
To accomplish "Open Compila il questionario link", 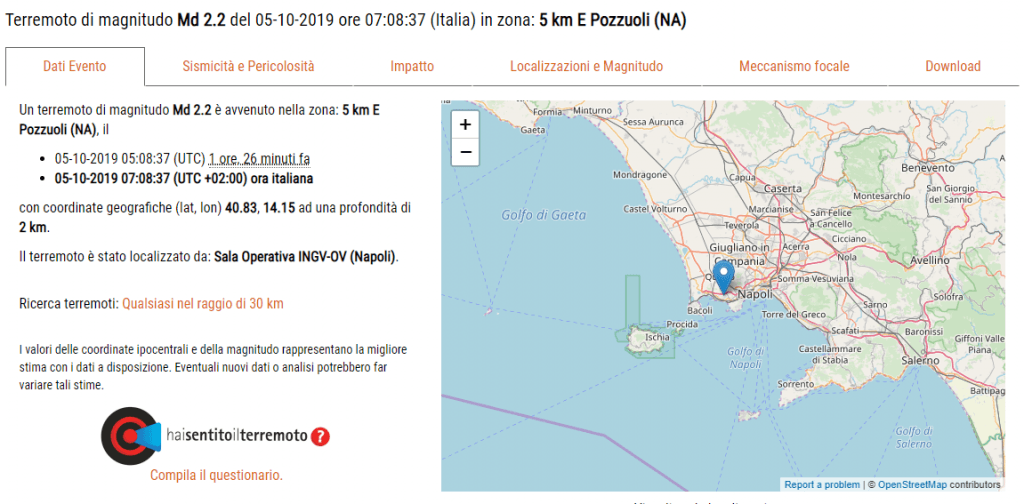I will [216, 475].
